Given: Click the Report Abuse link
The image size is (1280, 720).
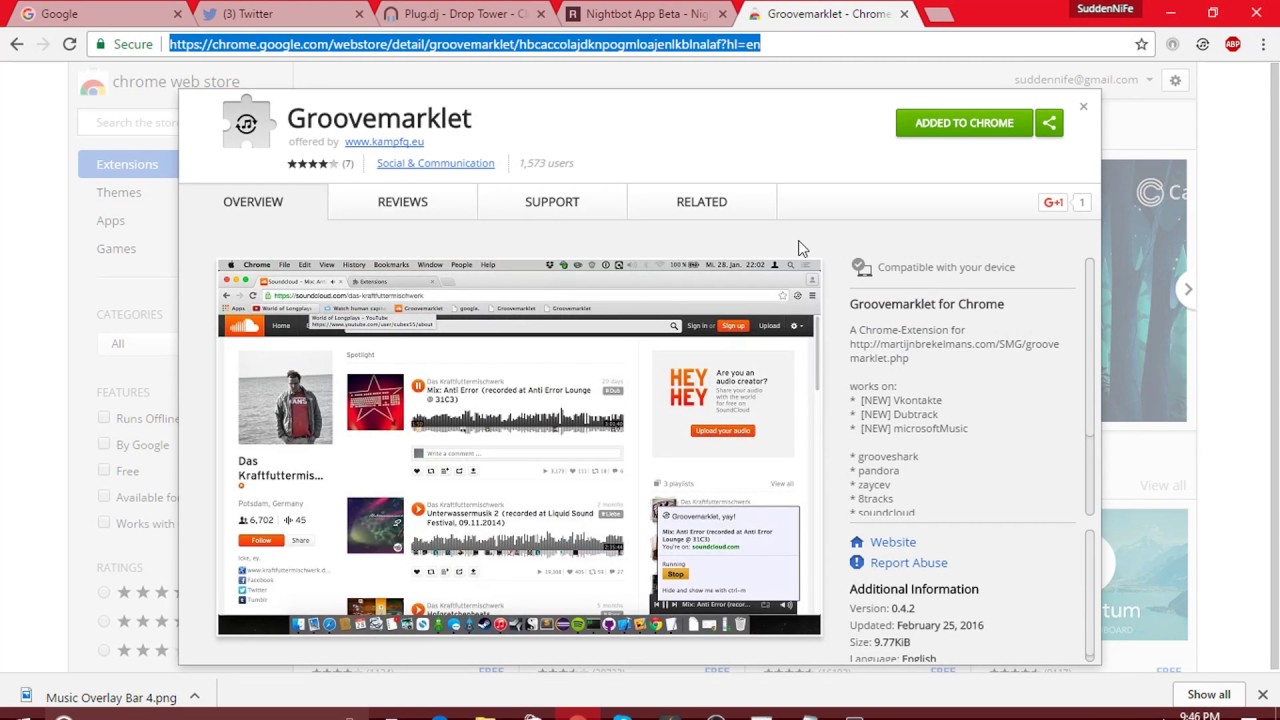Looking at the screenshot, I should [x=908, y=563].
